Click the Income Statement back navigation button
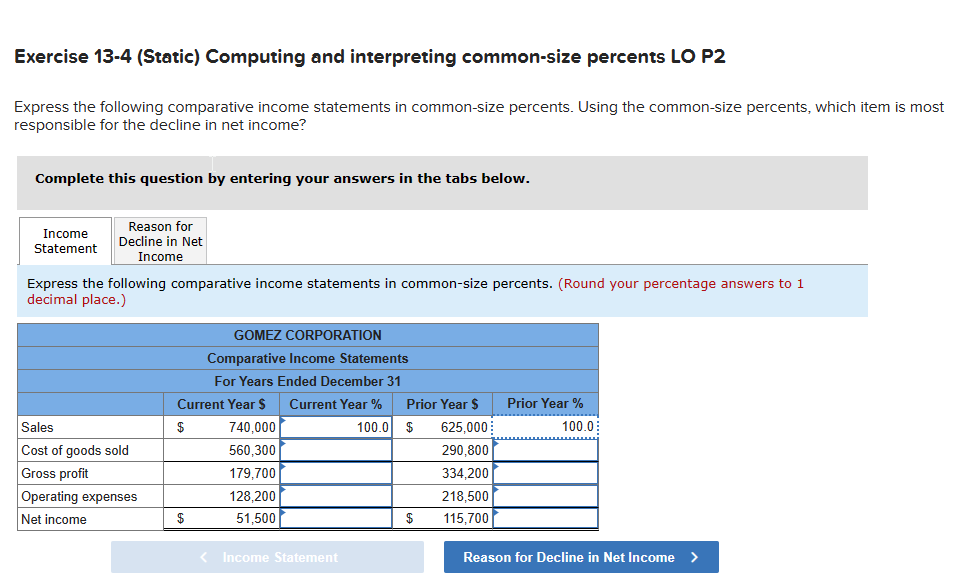The height and width of the screenshot is (587, 953). 266,557
